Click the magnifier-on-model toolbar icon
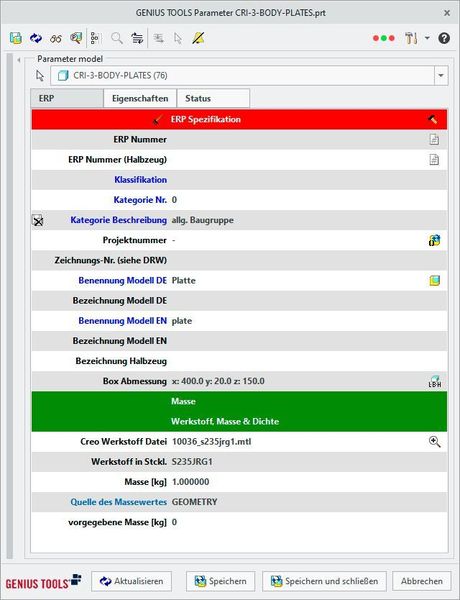This screenshot has height=600, width=460. click(76, 38)
